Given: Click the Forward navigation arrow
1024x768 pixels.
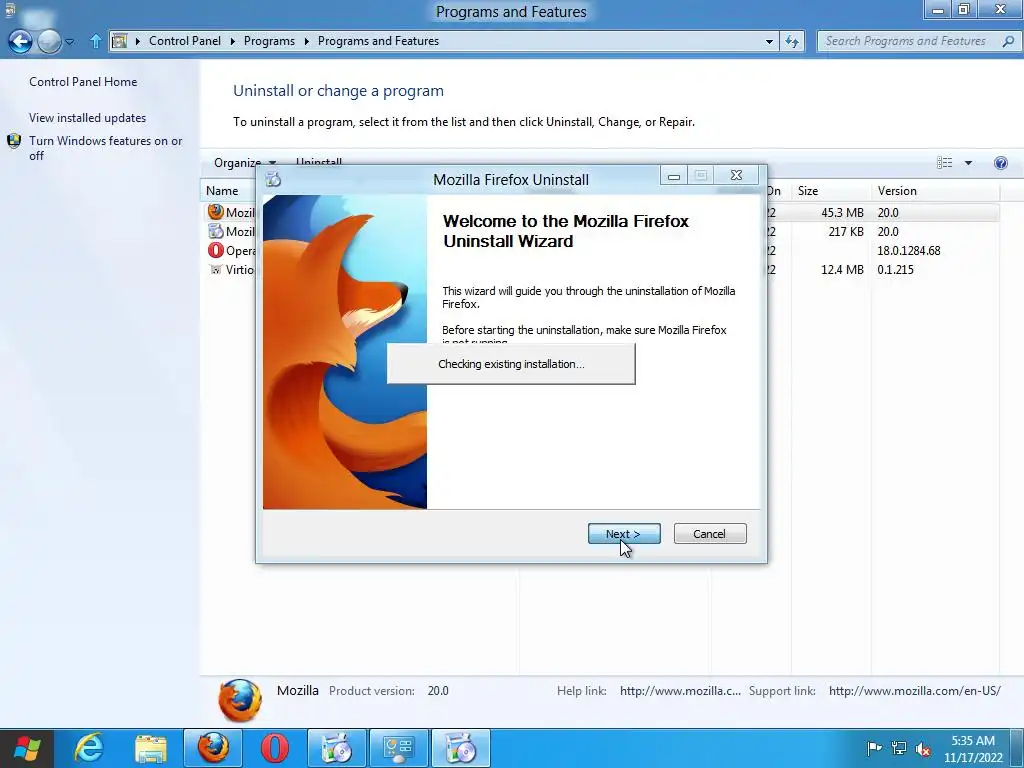Looking at the screenshot, I should point(49,41).
